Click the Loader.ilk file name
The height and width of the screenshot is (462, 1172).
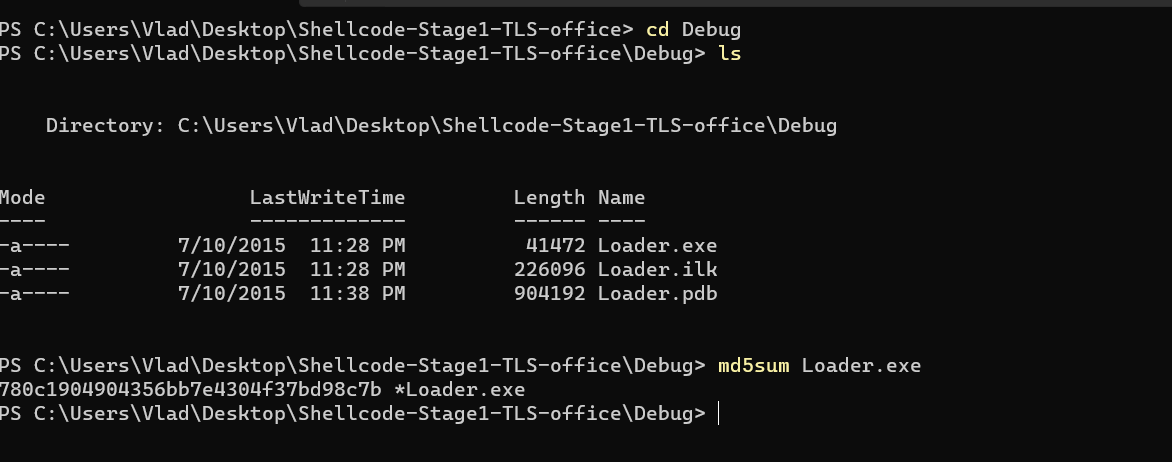(x=657, y=269)
